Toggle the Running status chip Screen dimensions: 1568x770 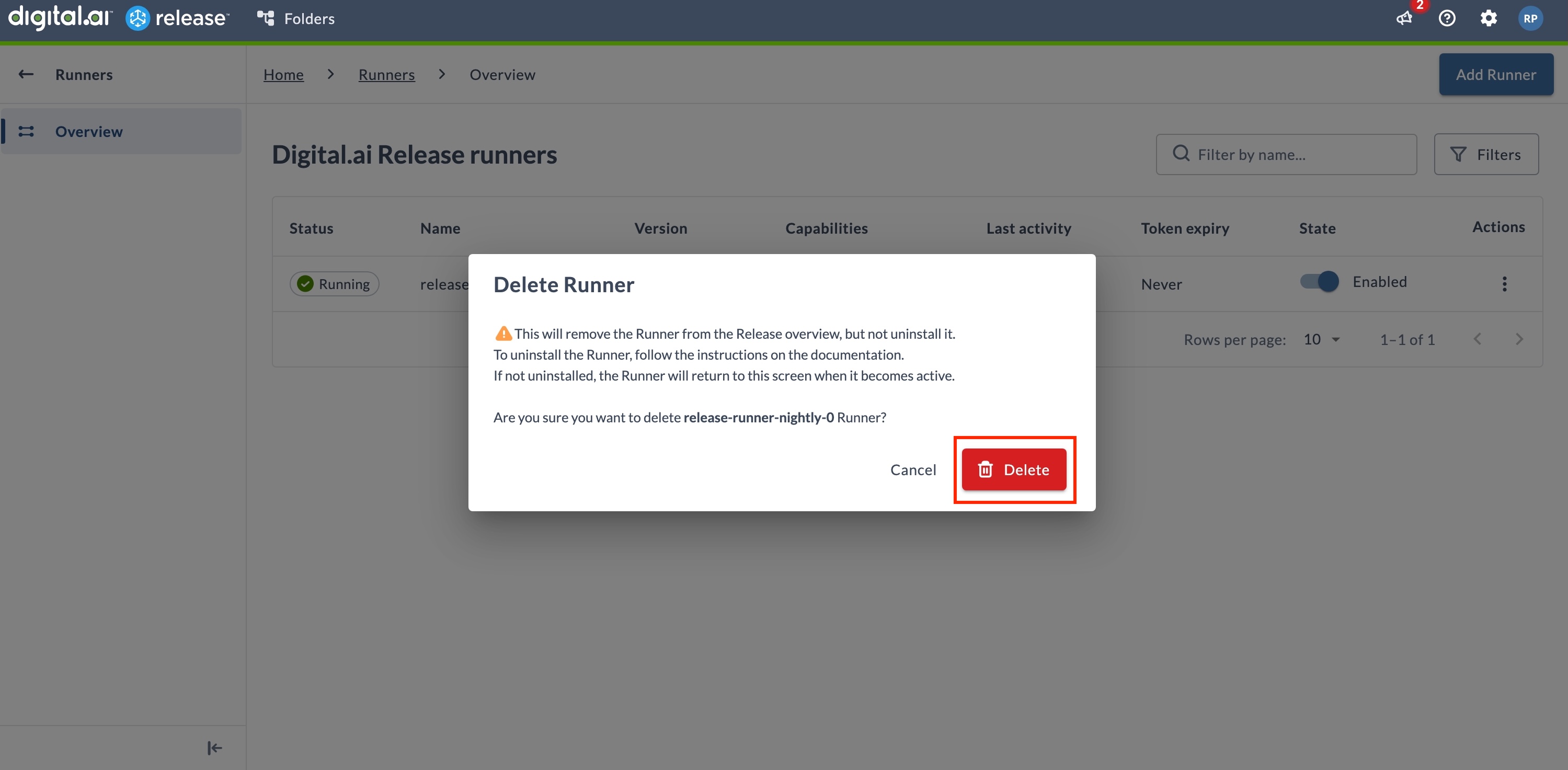coord(334,283)
